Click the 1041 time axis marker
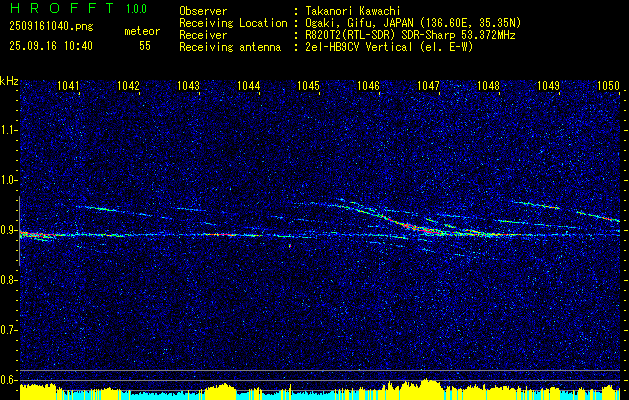The width and height of the screenshot is (629, 400). click(68, 85)
